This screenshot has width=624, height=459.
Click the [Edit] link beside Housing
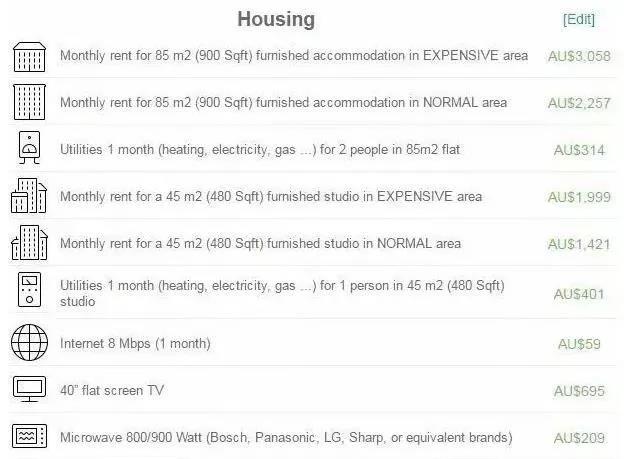point(578,19)
